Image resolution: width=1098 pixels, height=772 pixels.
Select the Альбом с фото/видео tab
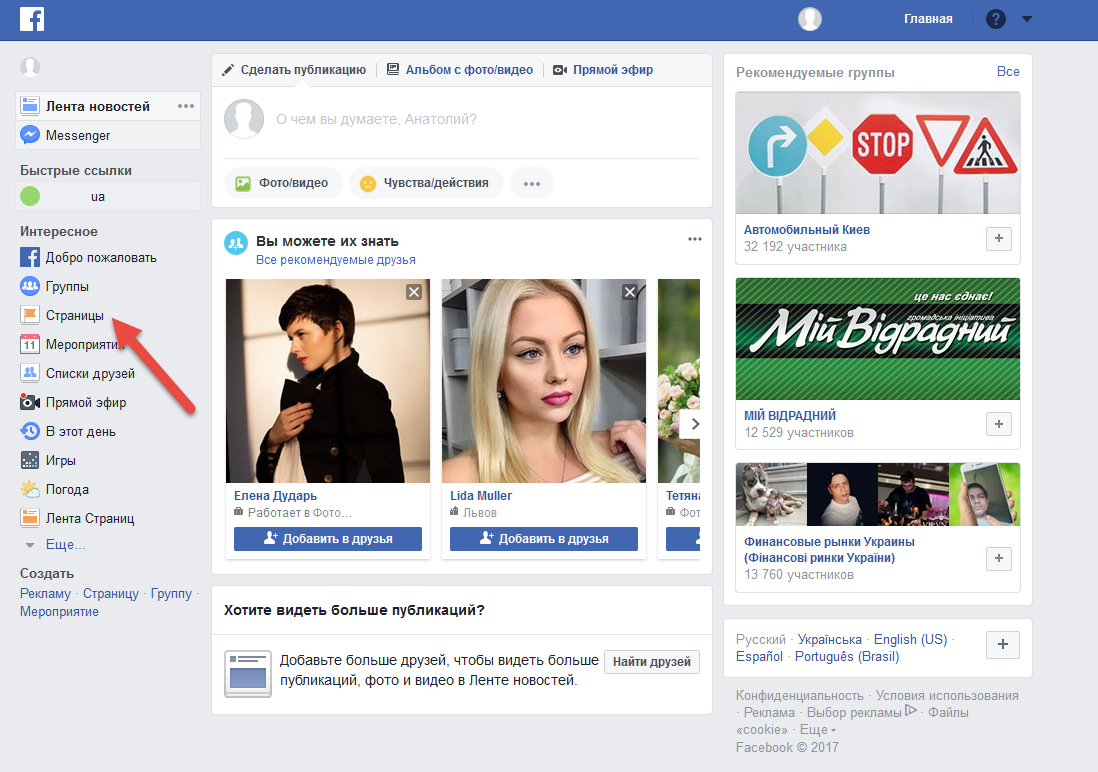[460, 70]
